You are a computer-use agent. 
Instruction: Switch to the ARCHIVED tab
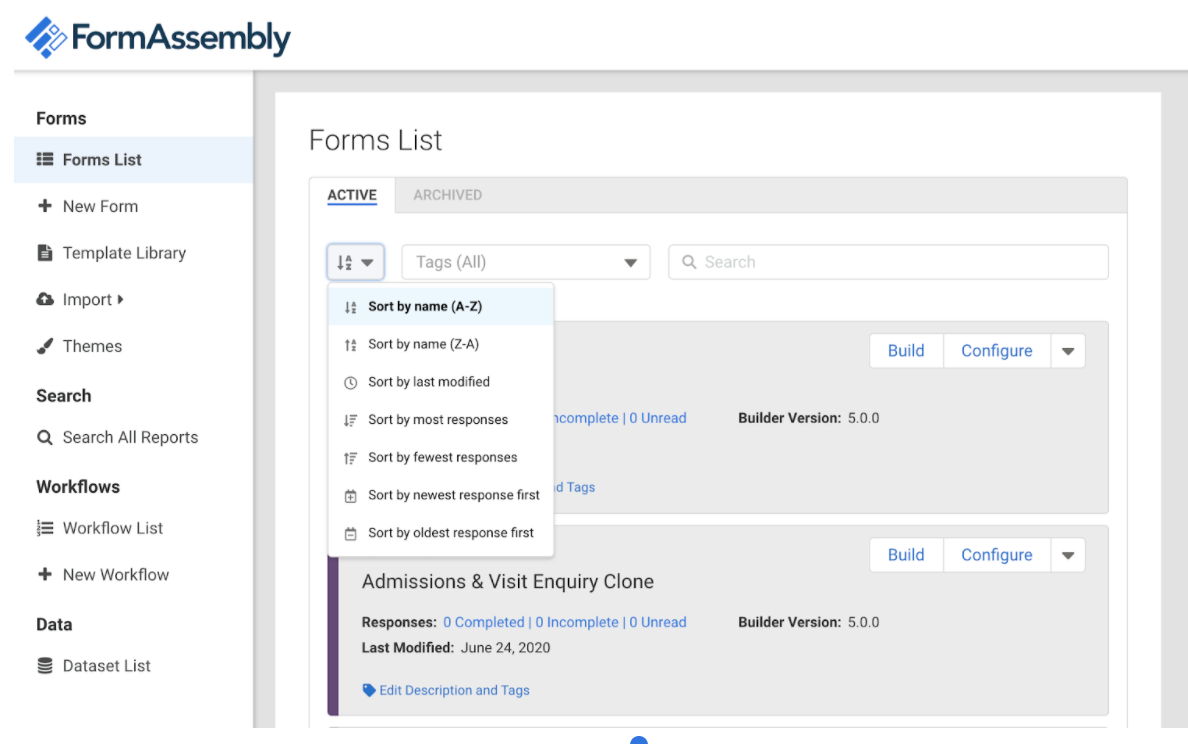447,195
